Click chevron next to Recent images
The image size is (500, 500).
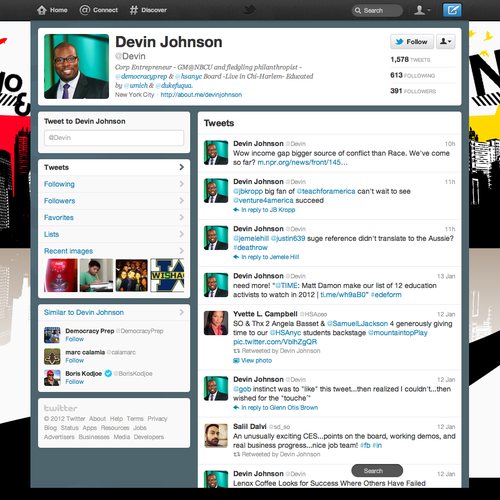click(x=182, y=251)
